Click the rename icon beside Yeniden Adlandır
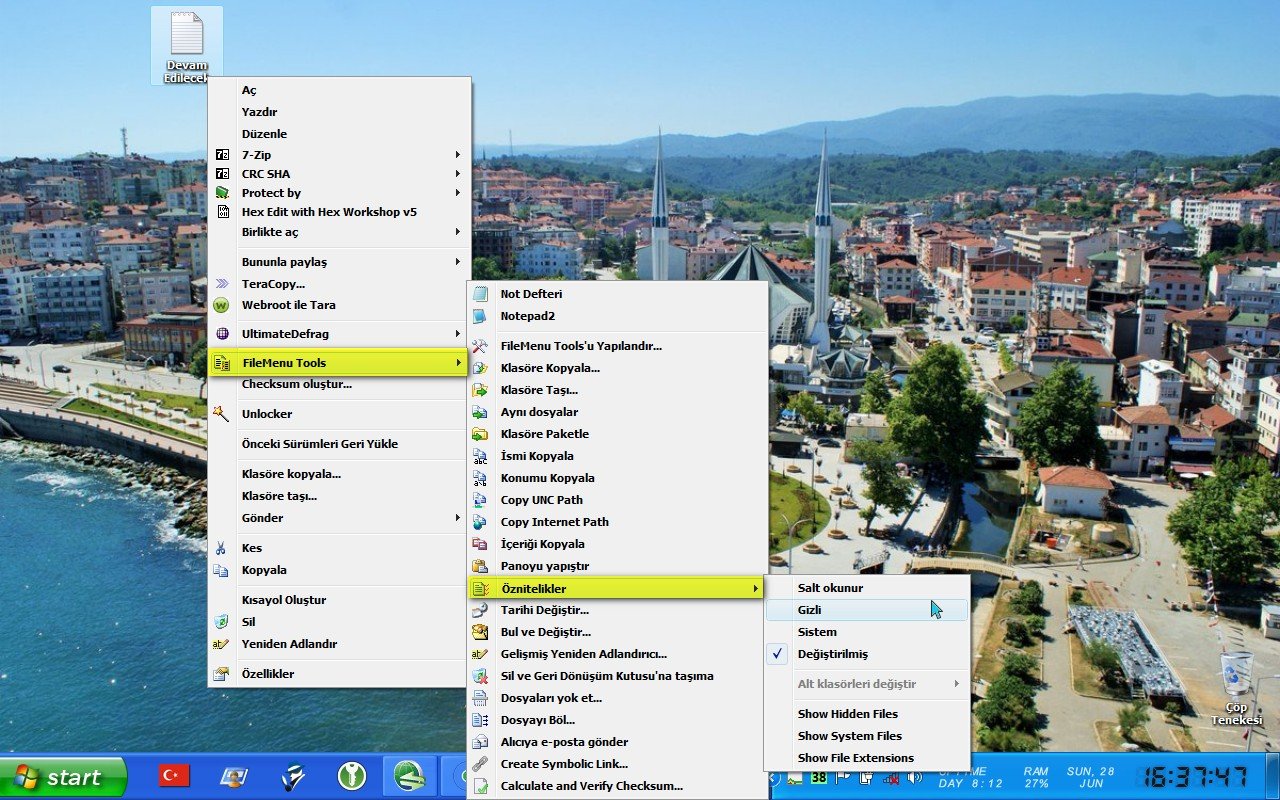Screen dimensions: 1280x800 point(222,644)
